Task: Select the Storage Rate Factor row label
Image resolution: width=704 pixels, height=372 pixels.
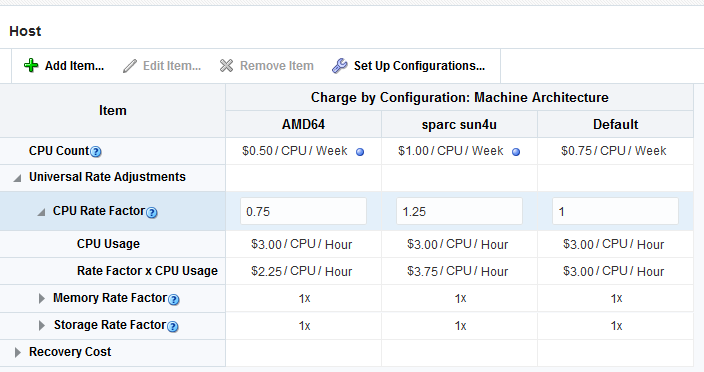Action: [x=110, y=325]
